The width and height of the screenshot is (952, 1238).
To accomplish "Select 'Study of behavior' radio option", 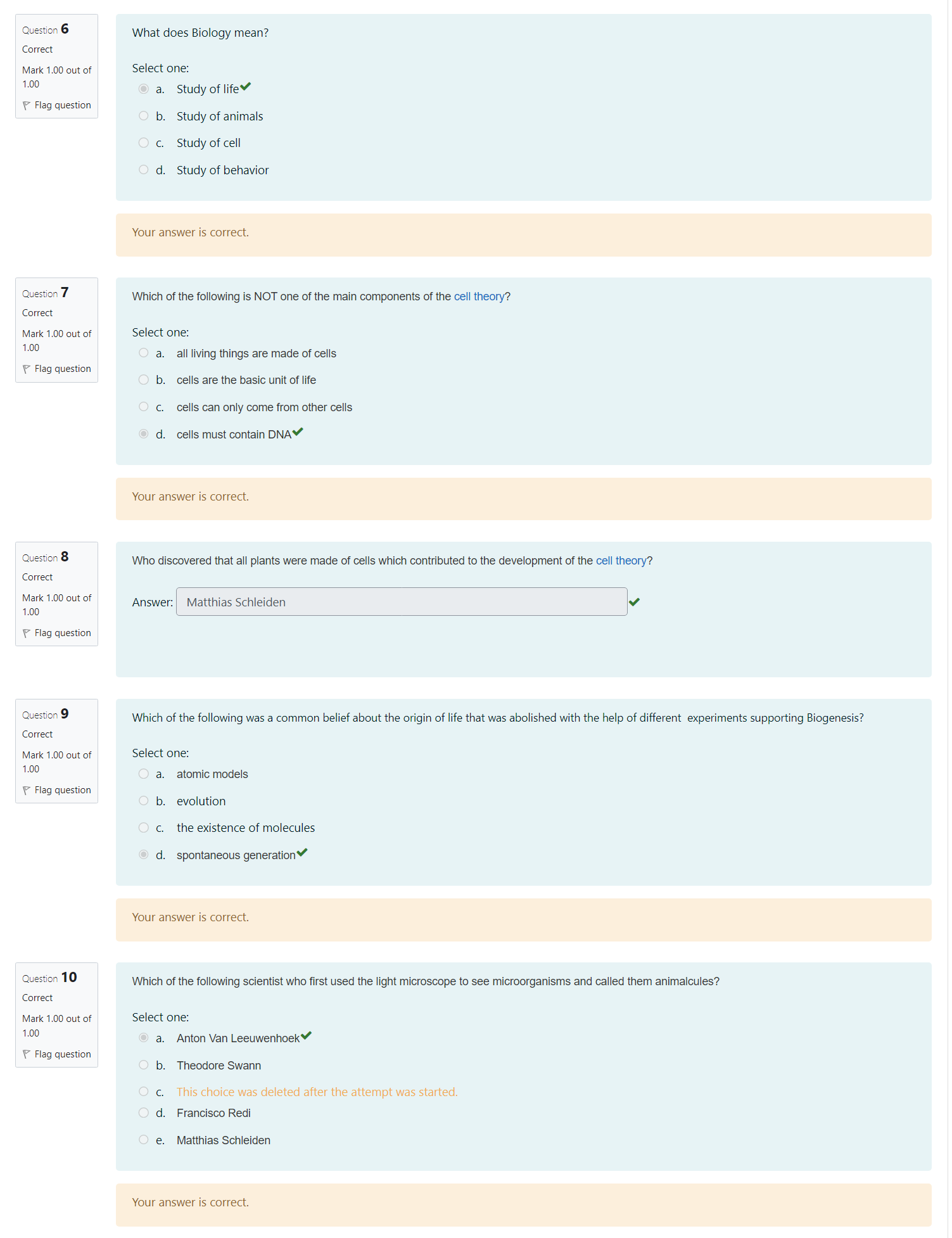I will (144, 170).
